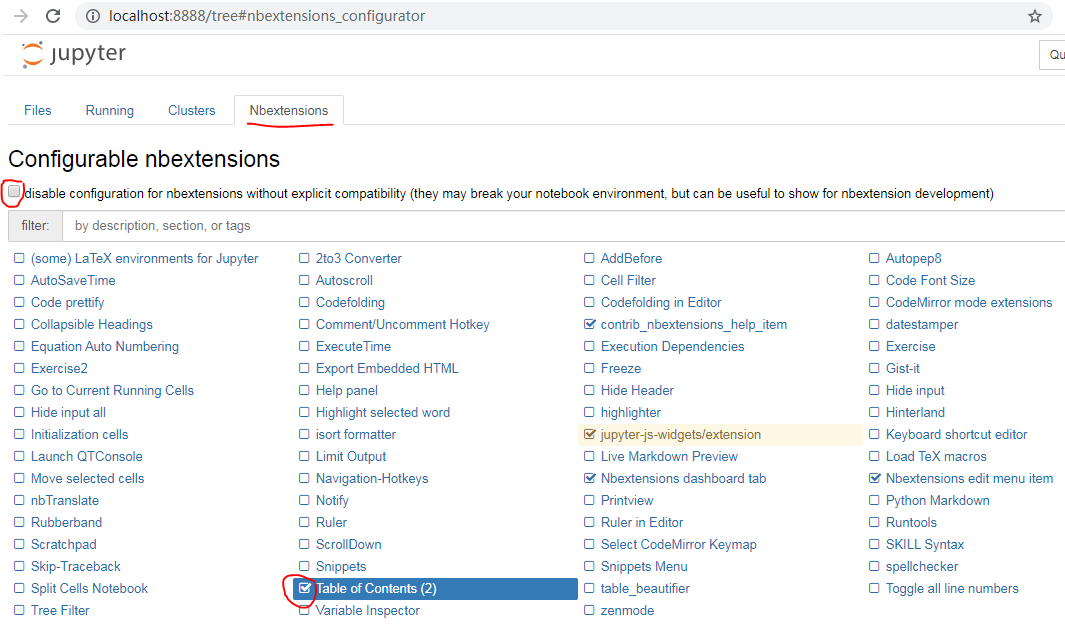The height and width of the screenshot is (631, 1065).
Task: Enable (some) LaTeX environments for Jupyter checkbox
Action: tap(19, 258)
